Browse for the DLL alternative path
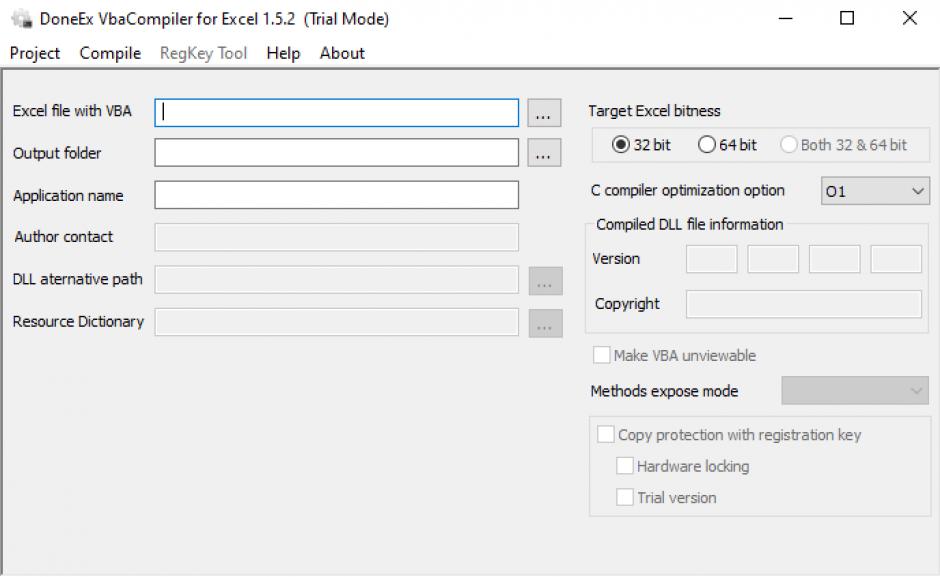Screen dimensions: 940x577 (545, 281)
